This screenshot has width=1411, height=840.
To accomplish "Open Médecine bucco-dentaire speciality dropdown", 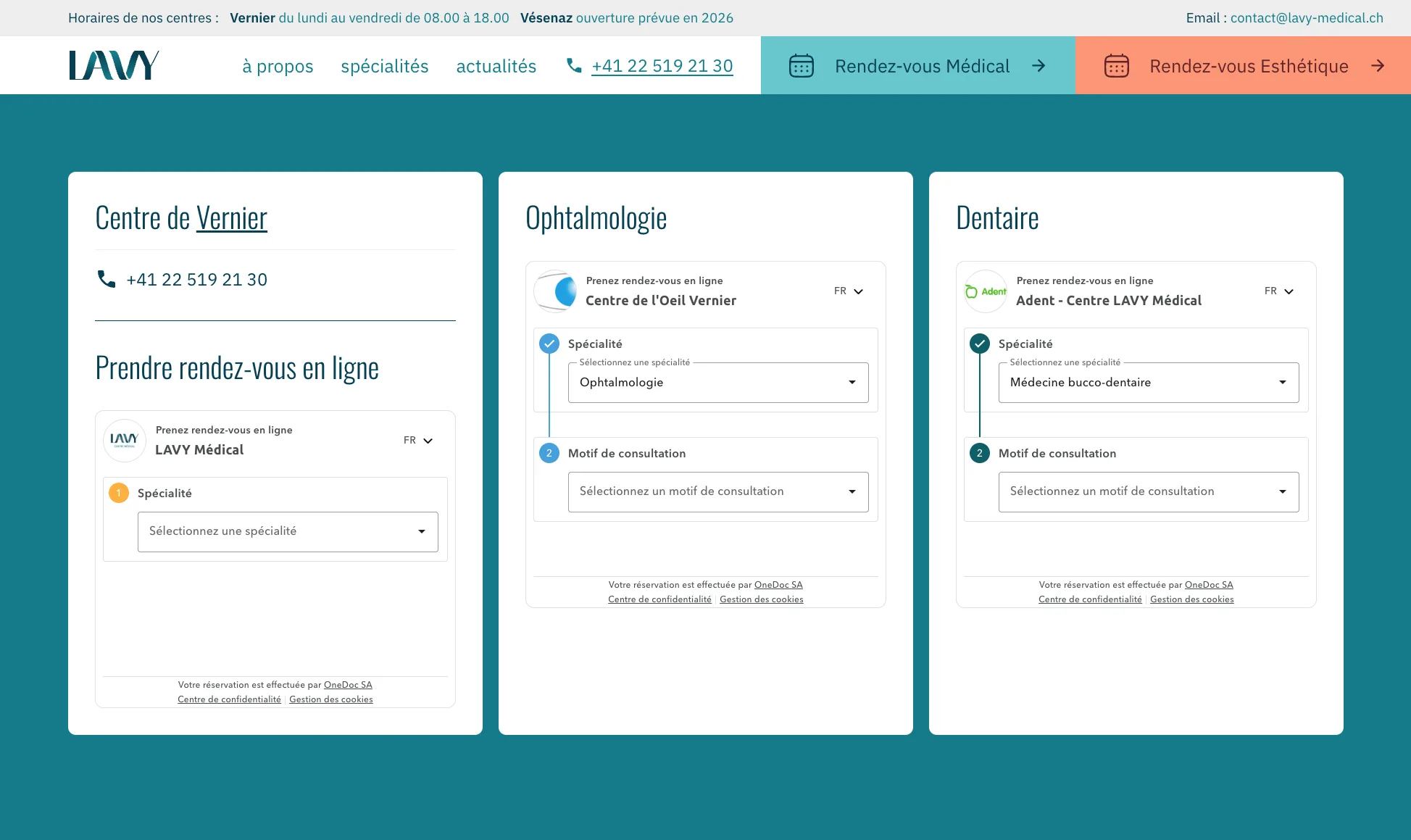I will click(1148, 382).
